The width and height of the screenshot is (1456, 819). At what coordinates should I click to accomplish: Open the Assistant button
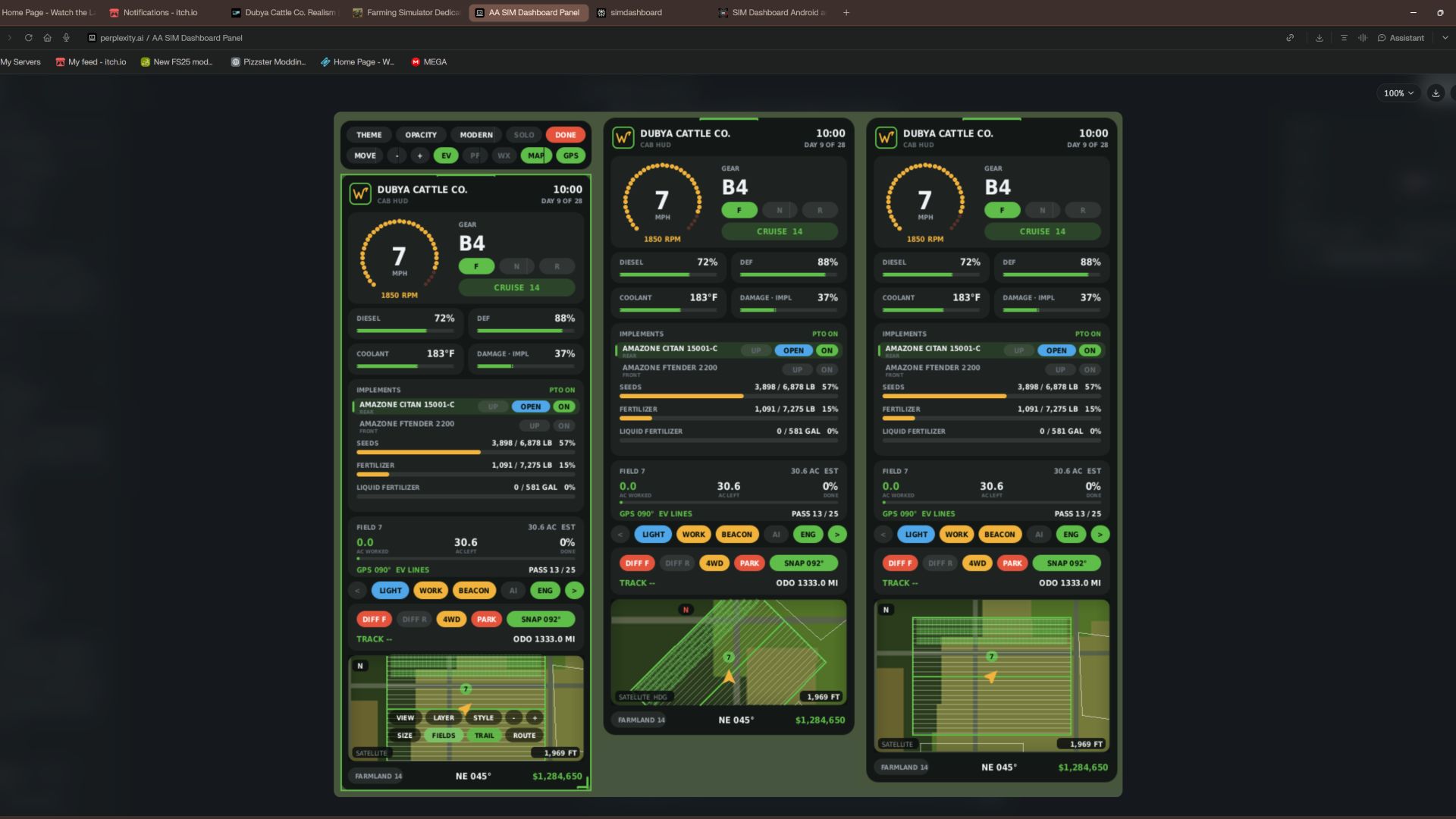point(1401,38)
